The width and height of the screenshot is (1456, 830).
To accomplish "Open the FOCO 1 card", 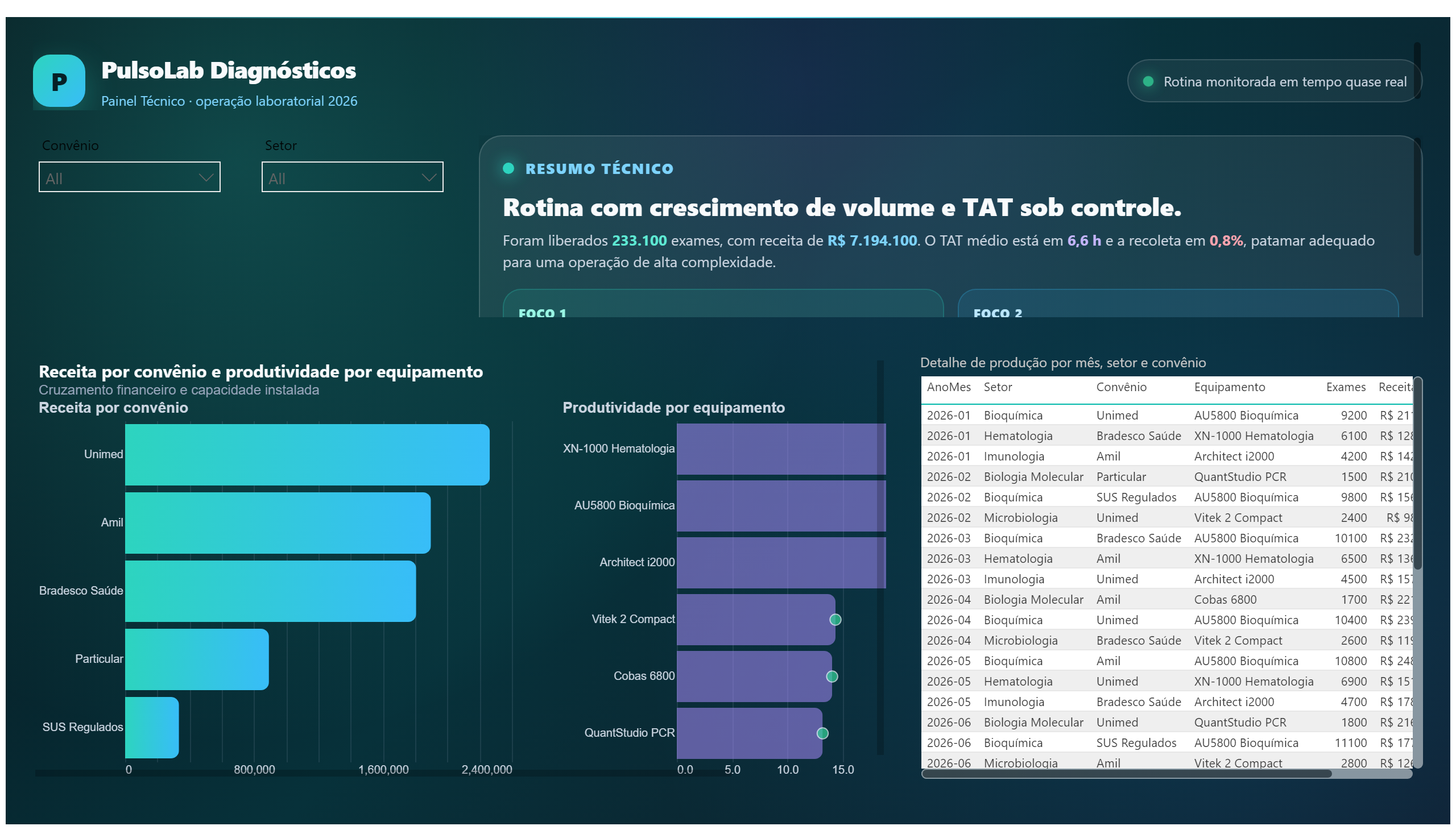I will (722, 304).
